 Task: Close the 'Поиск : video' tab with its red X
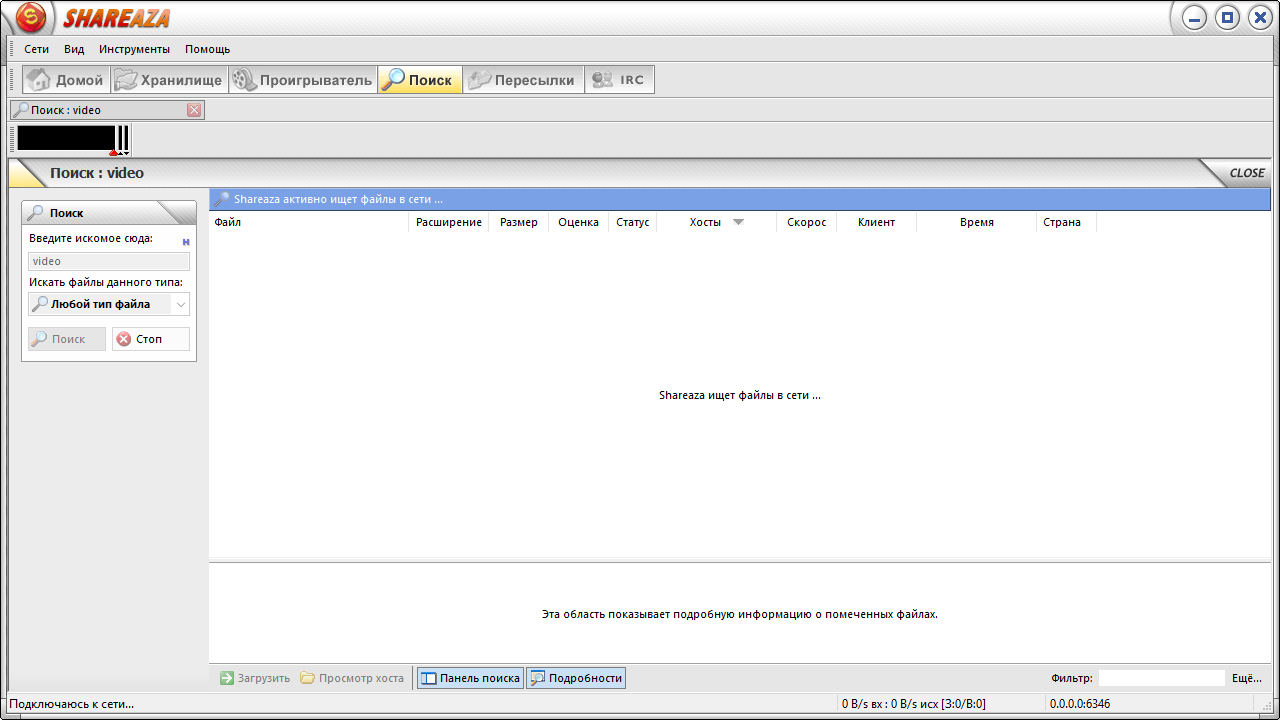194,110
